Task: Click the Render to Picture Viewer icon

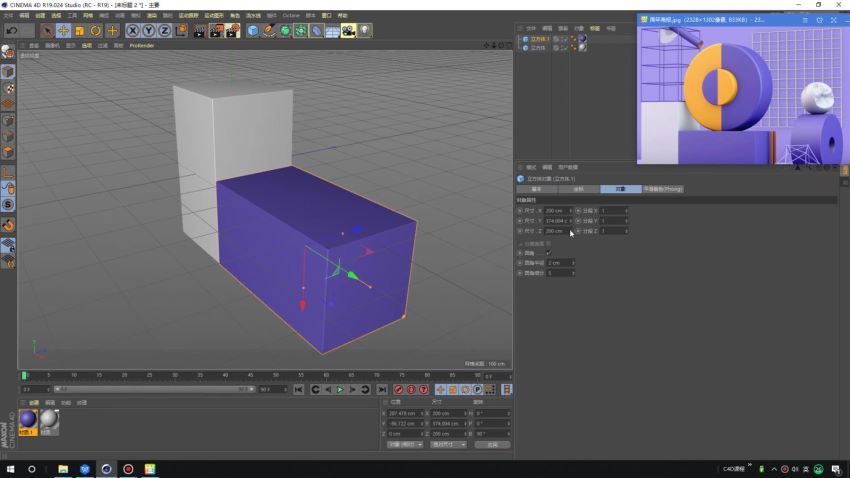Action: coord(216,31)
